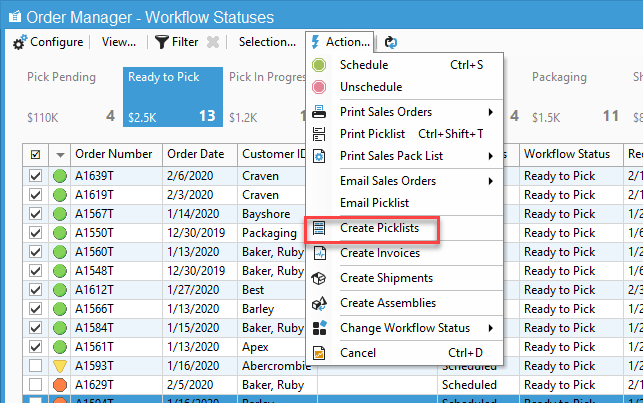The image size is (643, 403).
Task: Click the Action lightning bolt icon
Action: click(315, 42)
